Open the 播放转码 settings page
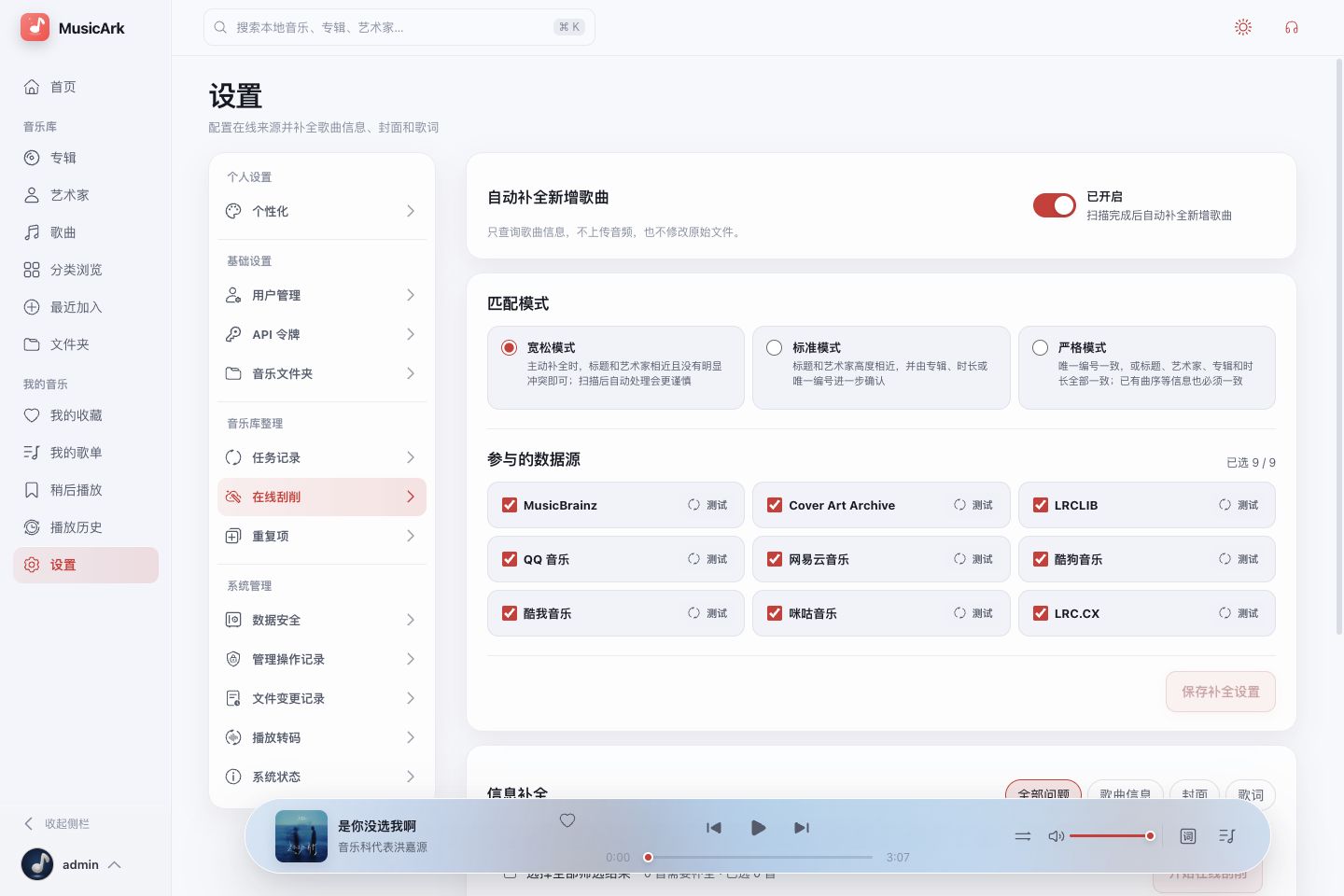Viewport: 1344px width, 896px height. pos(322,737)
